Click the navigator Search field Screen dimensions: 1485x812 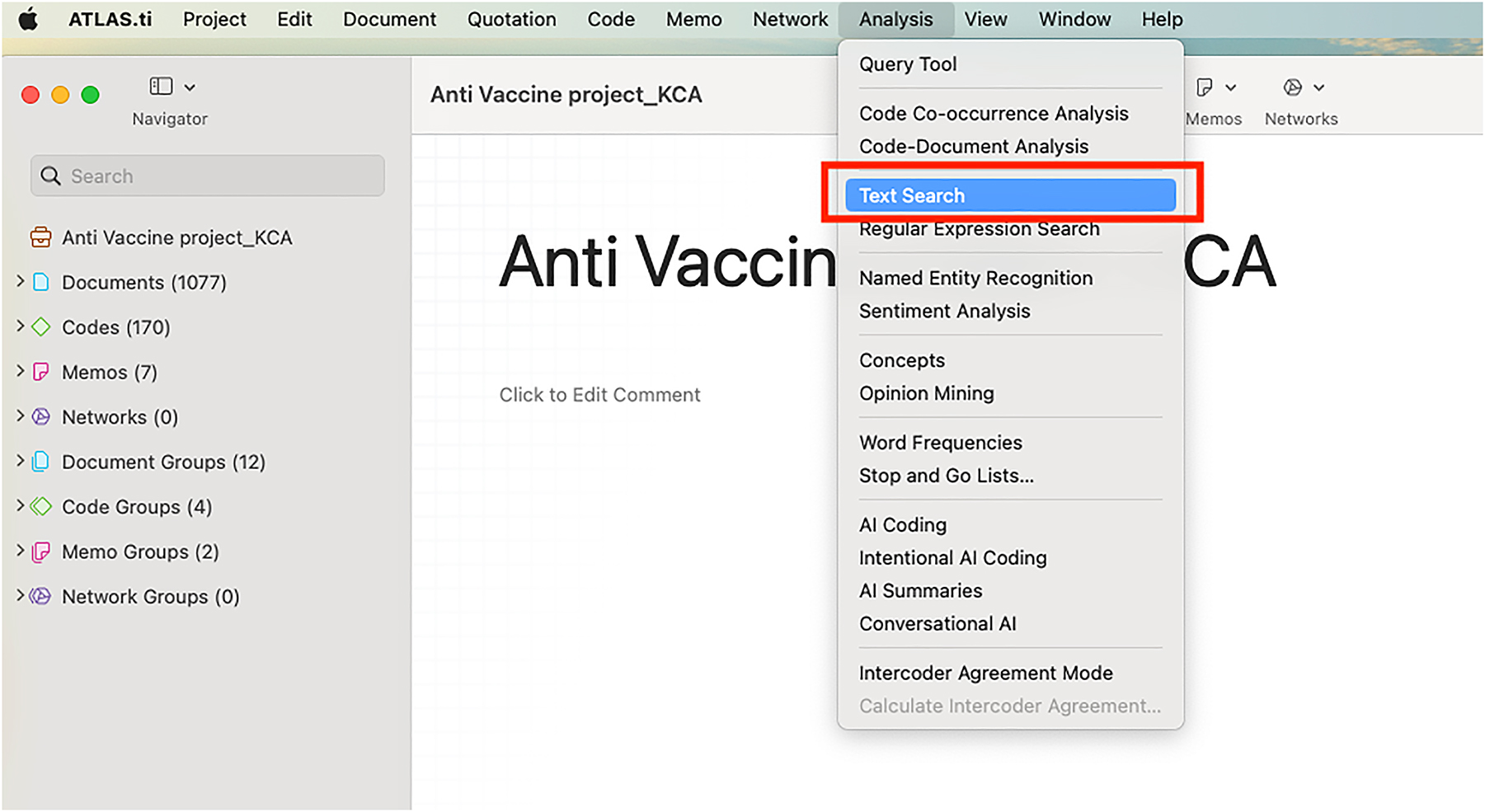pos(208,176)
